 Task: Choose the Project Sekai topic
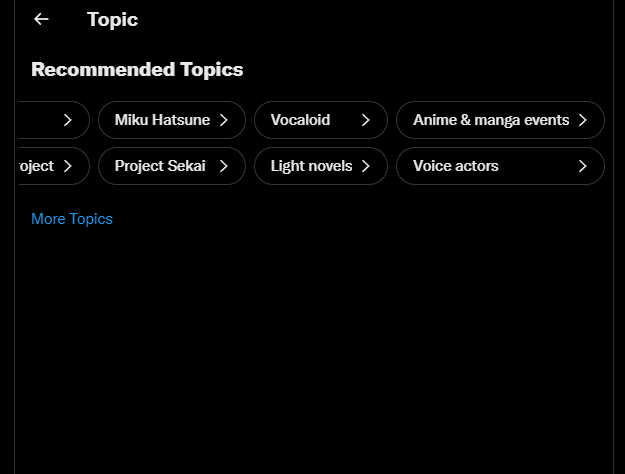pos(160,166)
